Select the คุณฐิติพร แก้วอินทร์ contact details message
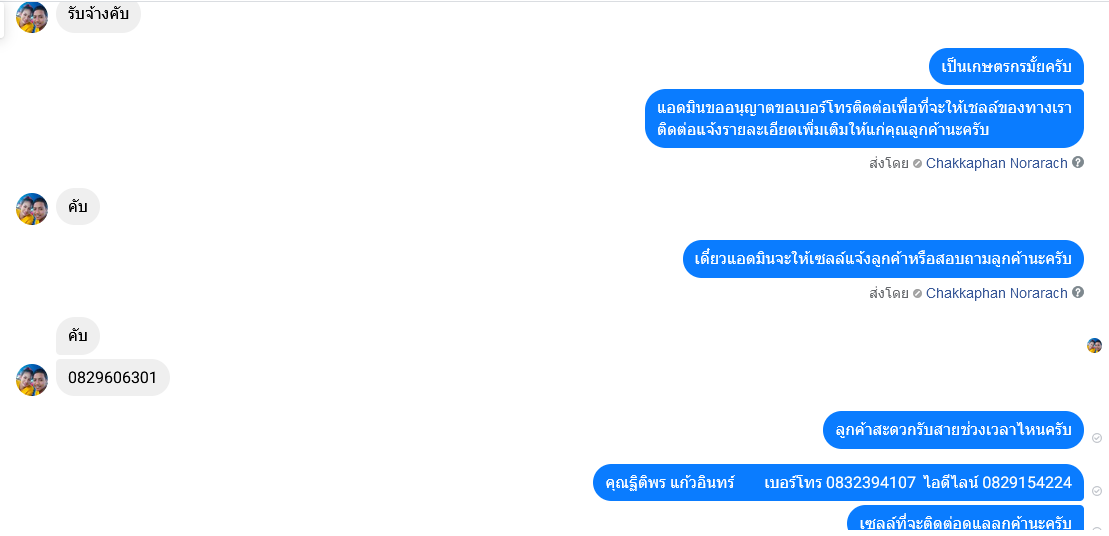 click(x=838, y=482)
